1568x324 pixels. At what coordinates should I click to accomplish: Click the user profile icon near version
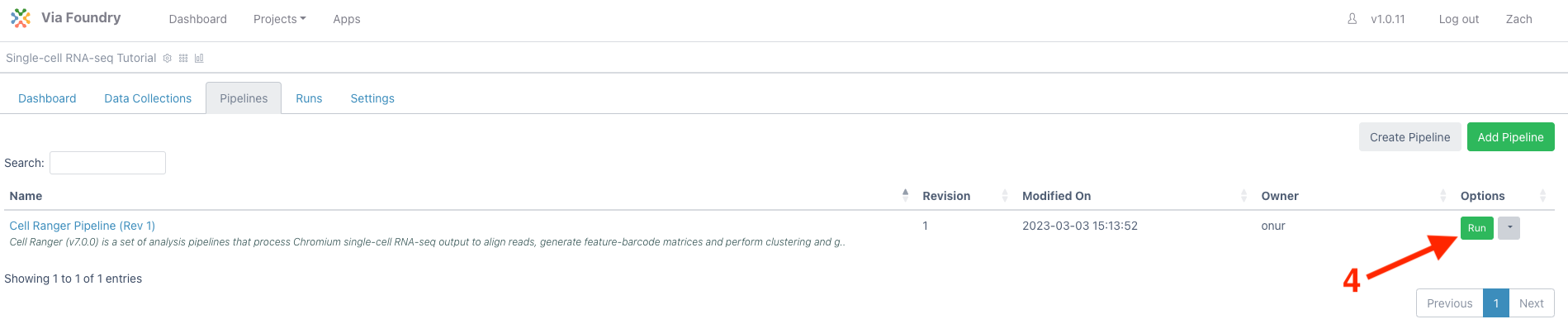pos(1352,18)
